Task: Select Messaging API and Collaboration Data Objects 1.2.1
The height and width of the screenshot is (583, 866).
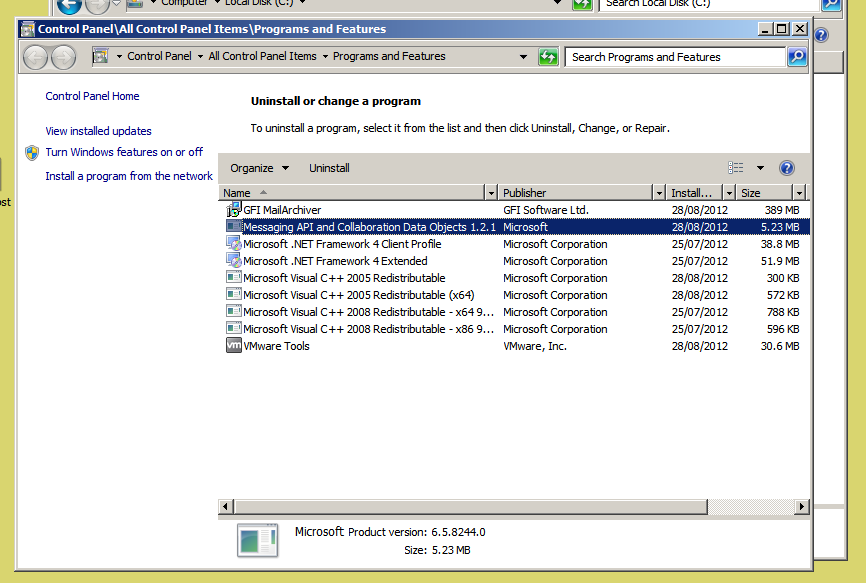Action: pyautogui.click(x=514, y=227)
